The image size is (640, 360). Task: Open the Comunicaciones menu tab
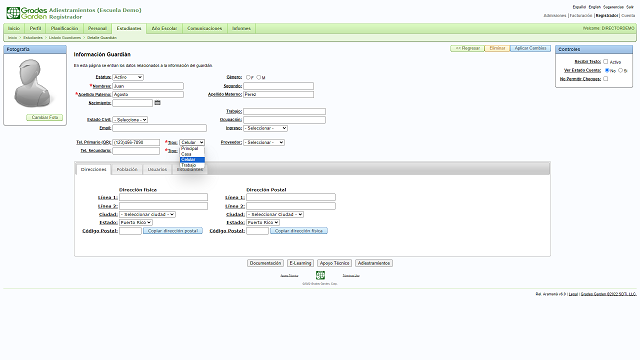coord(204,28)
